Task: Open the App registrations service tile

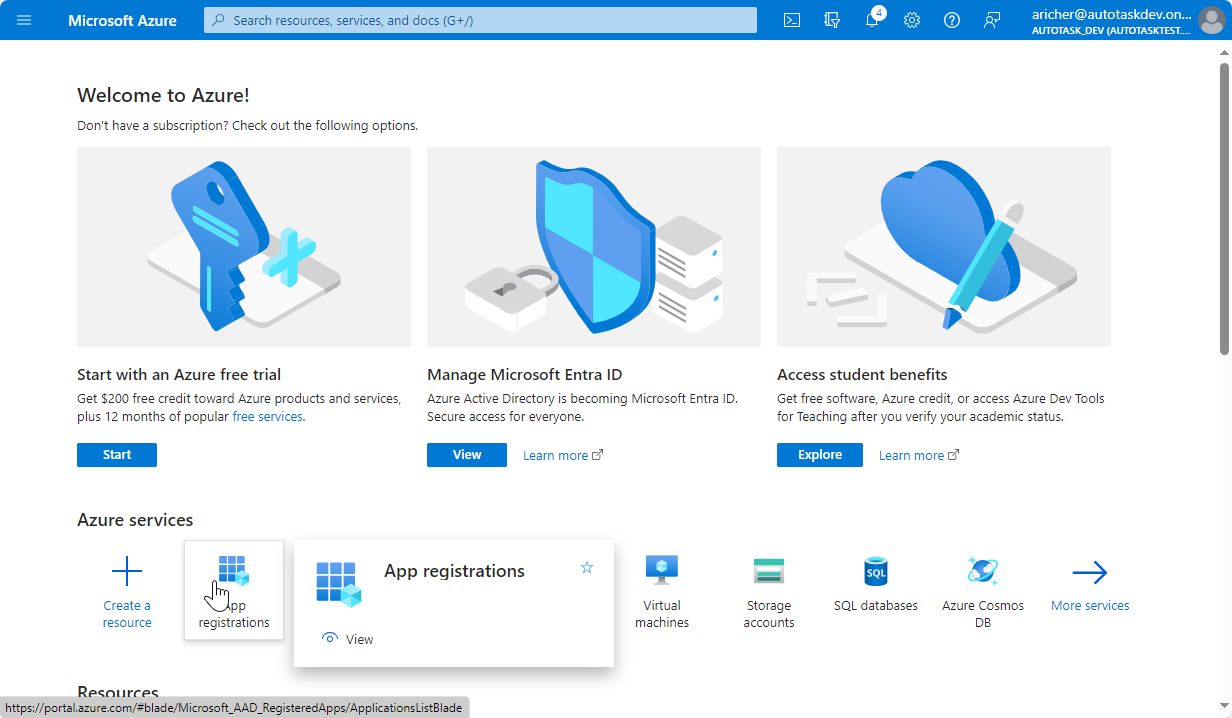Action: pyautogui.click(x=234, y=590)
